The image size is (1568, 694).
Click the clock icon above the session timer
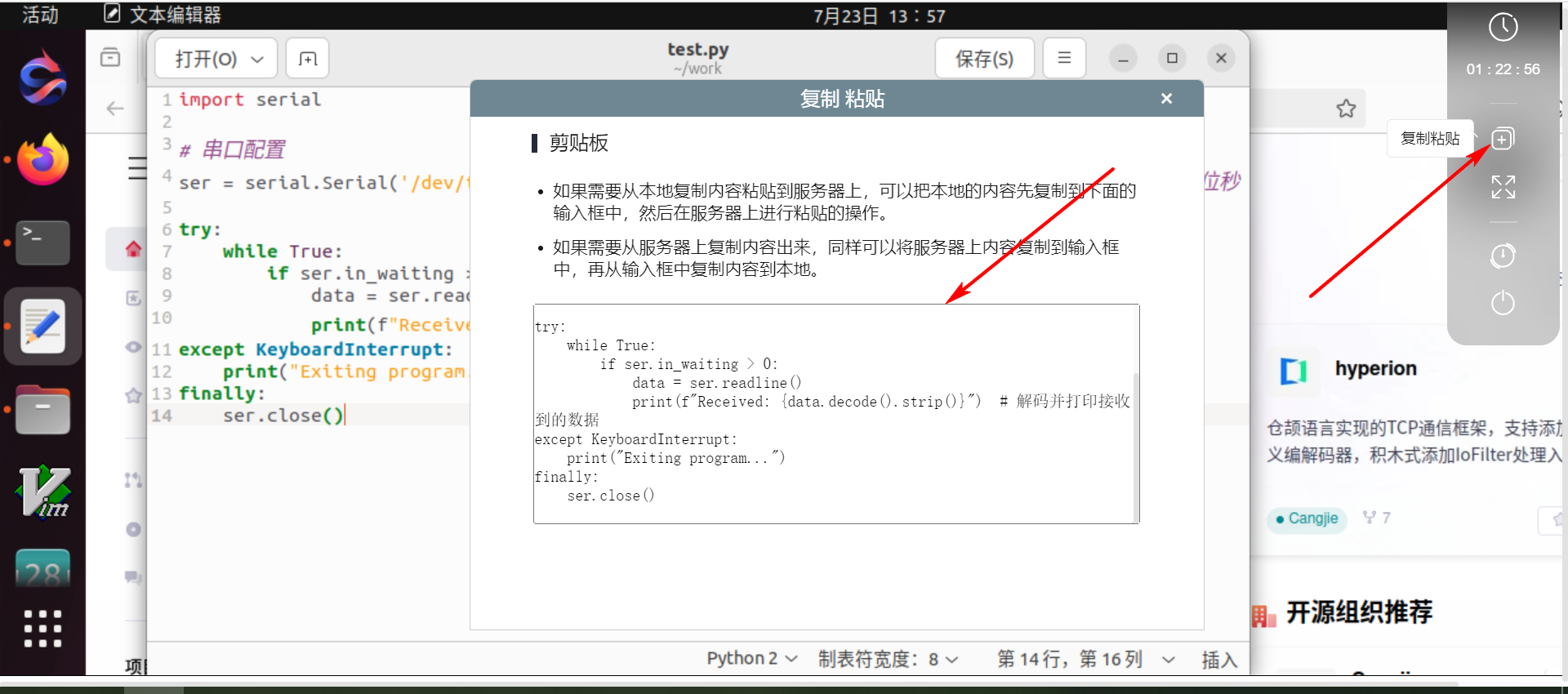coord(1503,27)
